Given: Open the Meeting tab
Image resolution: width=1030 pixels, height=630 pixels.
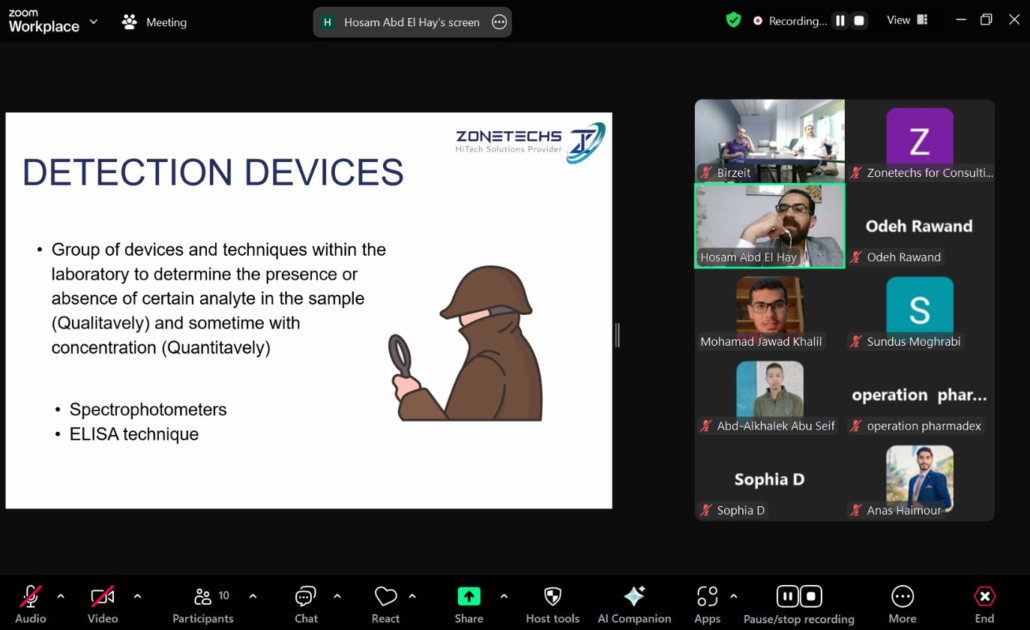Looking at the screenshot, I should coord(154,21).
